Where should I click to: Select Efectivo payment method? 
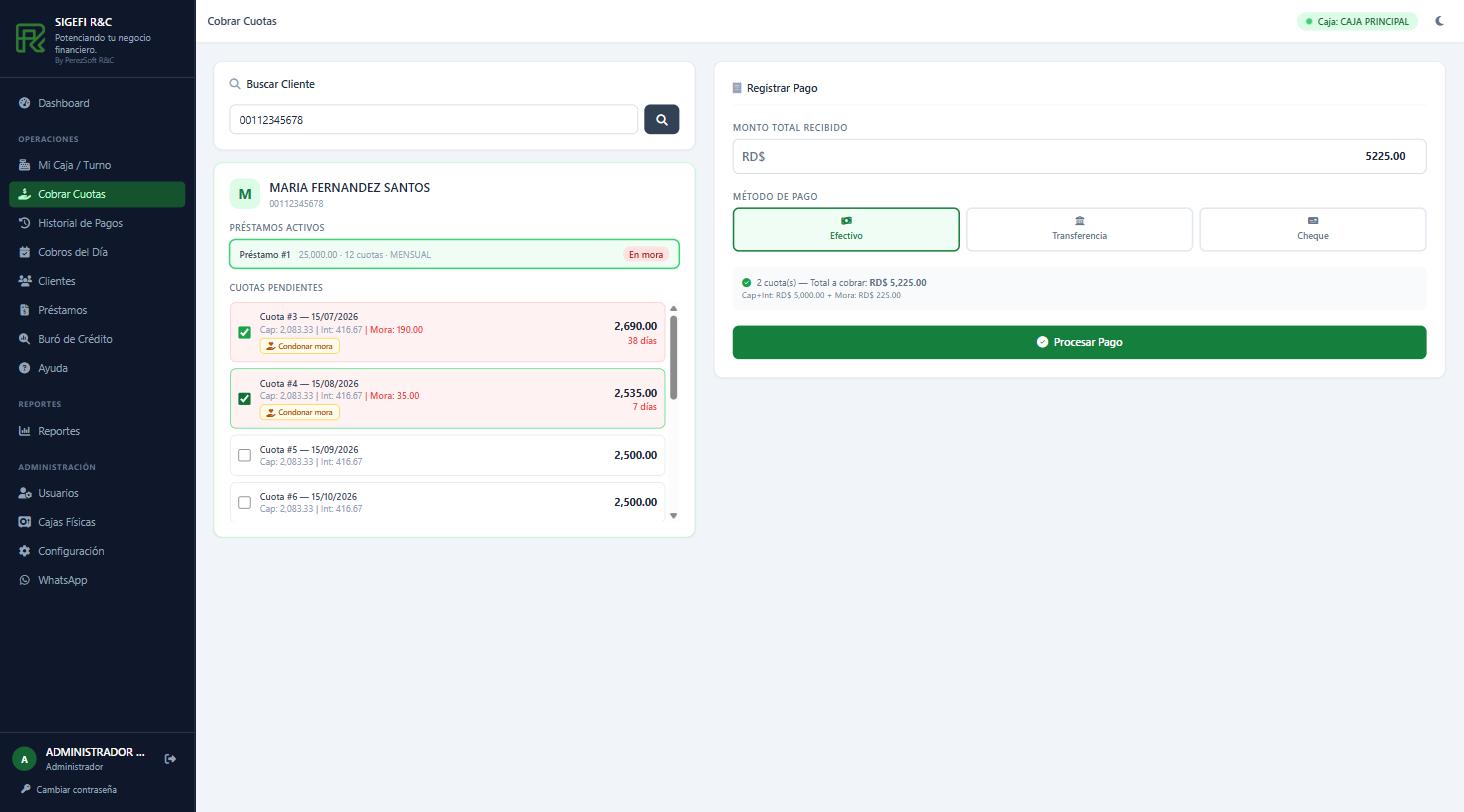[846, 229]
